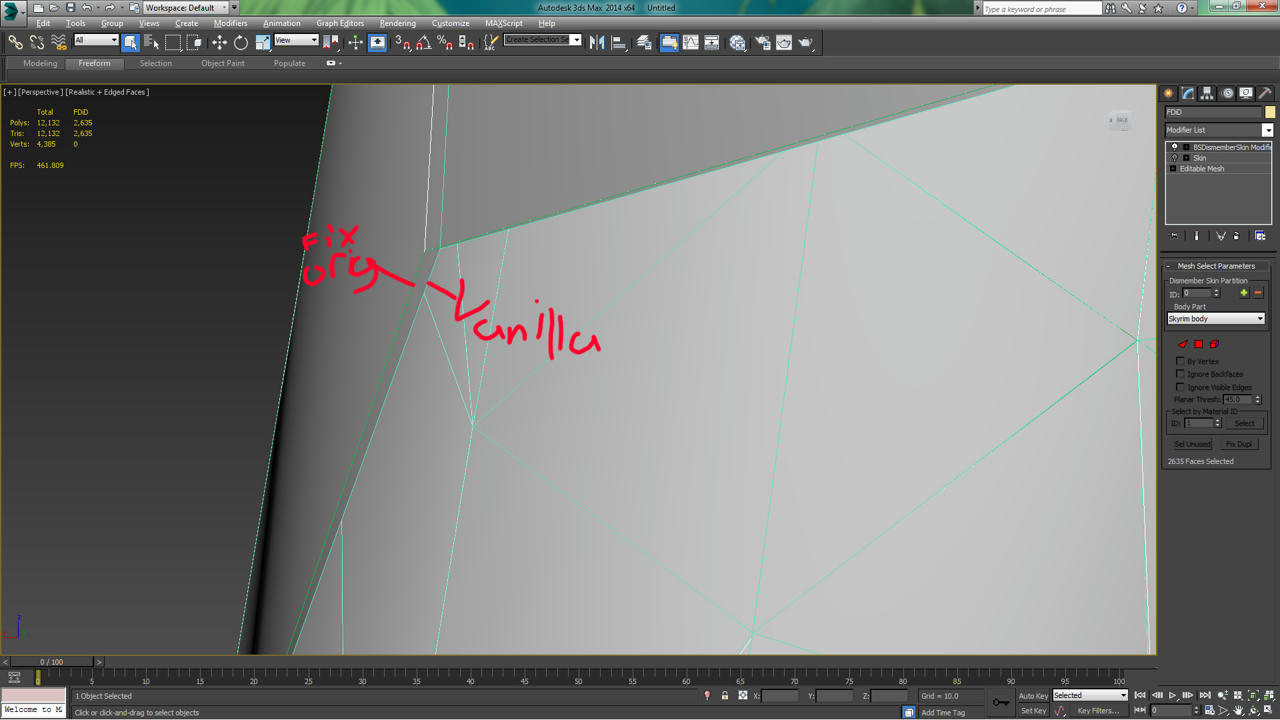
Task: Click Fix Dupl button
Action: point(1238,444)
